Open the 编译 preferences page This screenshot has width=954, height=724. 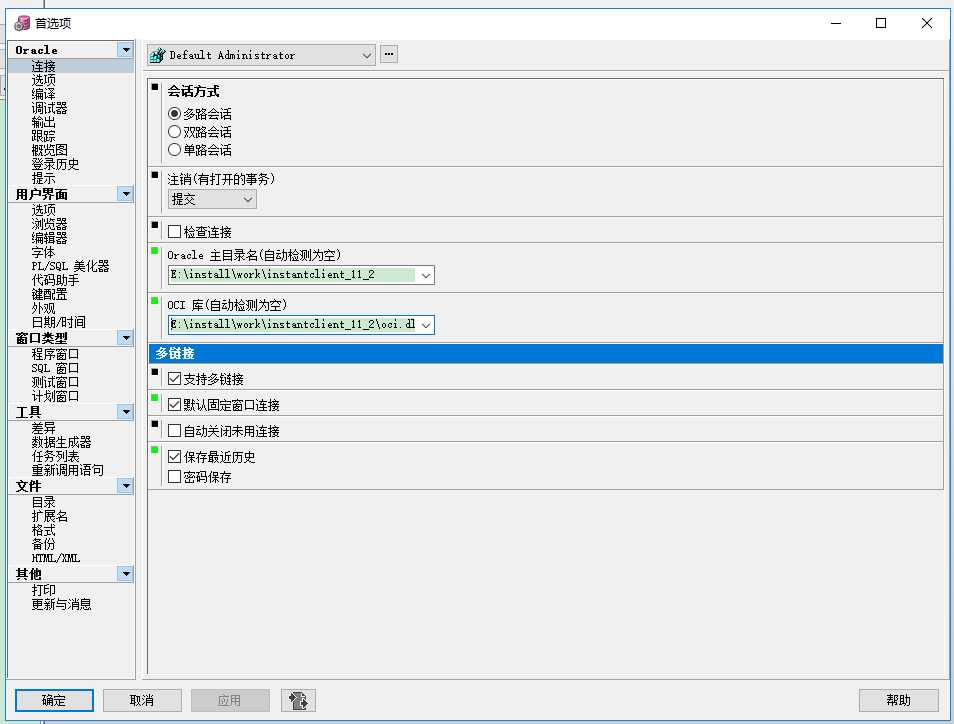coord(43,94)
